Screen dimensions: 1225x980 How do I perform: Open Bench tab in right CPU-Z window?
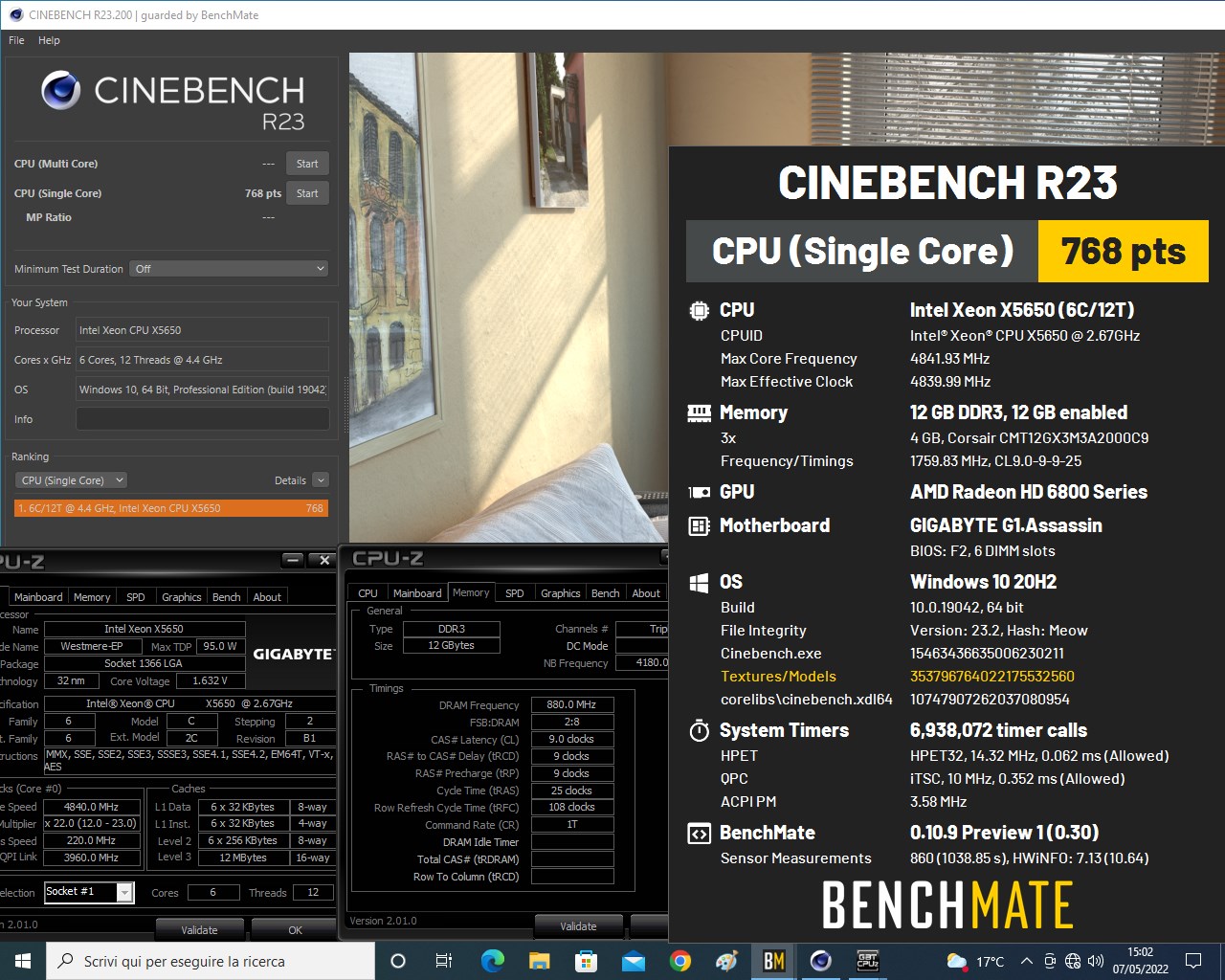coord(606,592)
